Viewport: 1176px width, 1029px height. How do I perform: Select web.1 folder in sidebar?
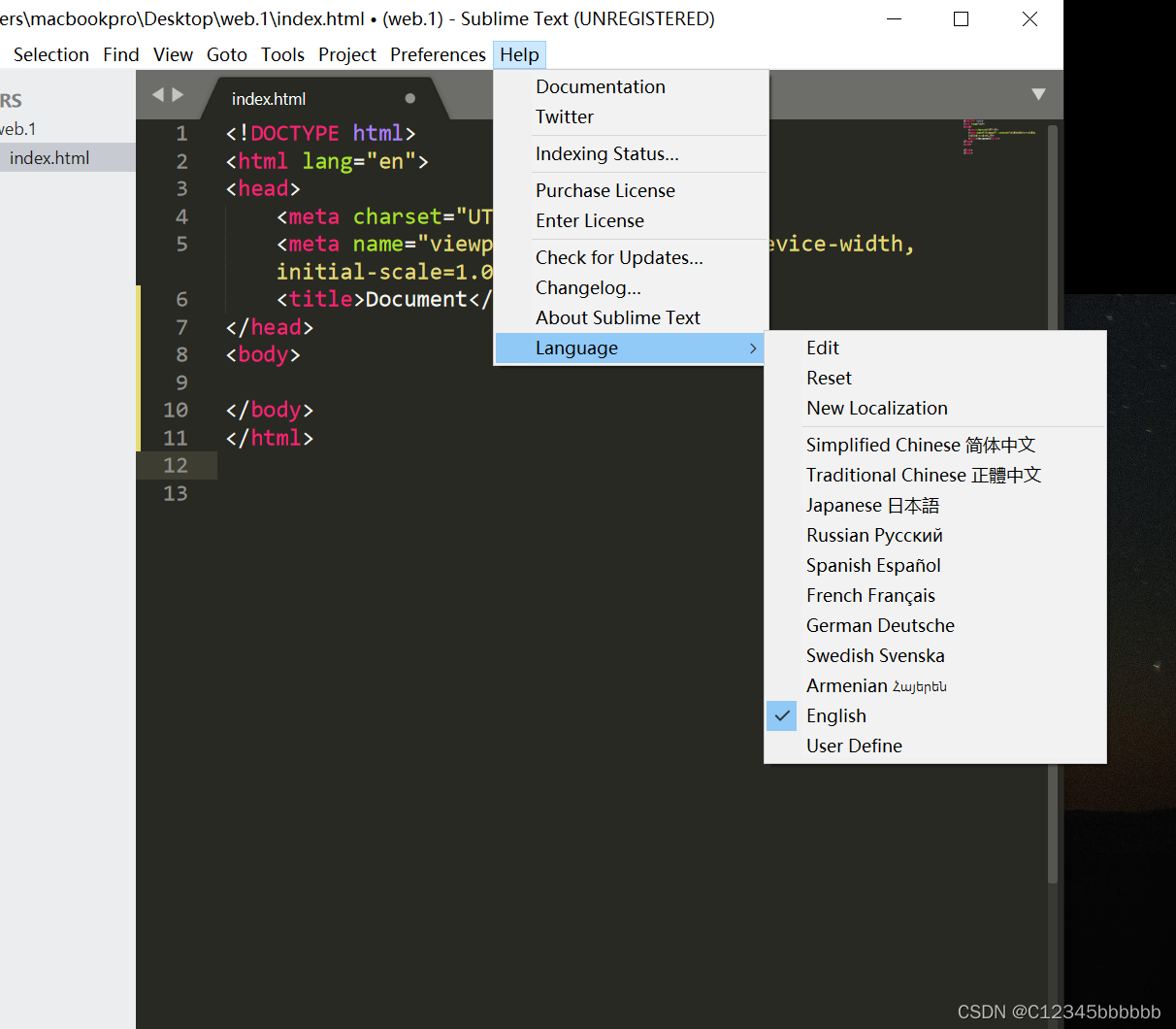click(x=18, y=129)
